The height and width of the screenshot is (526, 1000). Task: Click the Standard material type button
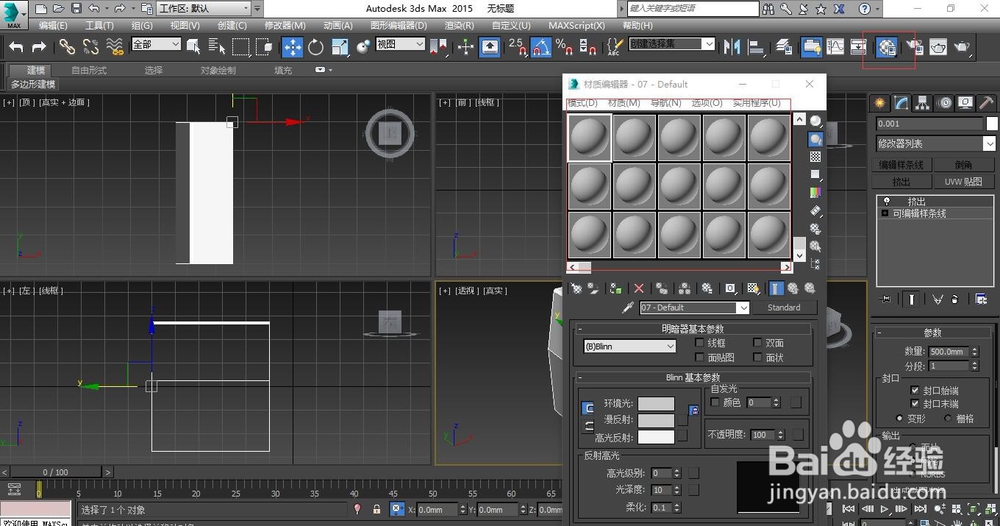click(784, 307)
